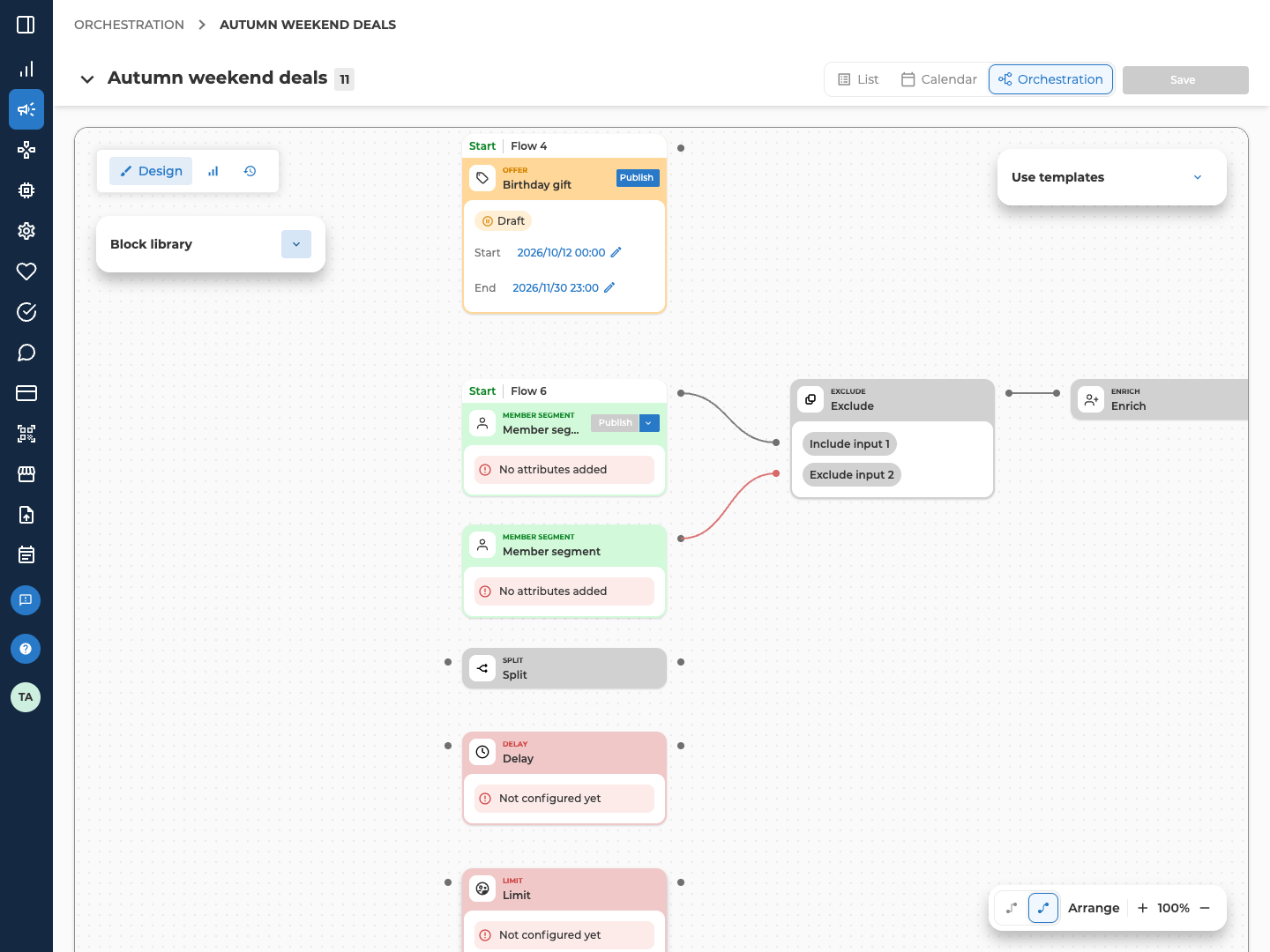Click the 100% zoom level value
The height and width of the screenshot is (952, 1270).
pos(1173,908)
